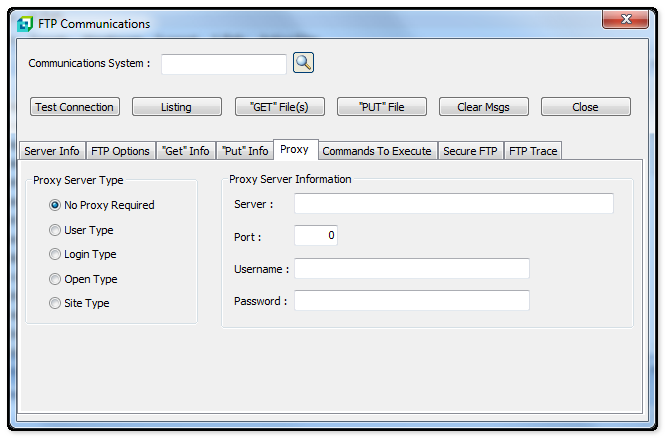
Task: Select No Proxy Required option
Action: [x=55, y=205]
